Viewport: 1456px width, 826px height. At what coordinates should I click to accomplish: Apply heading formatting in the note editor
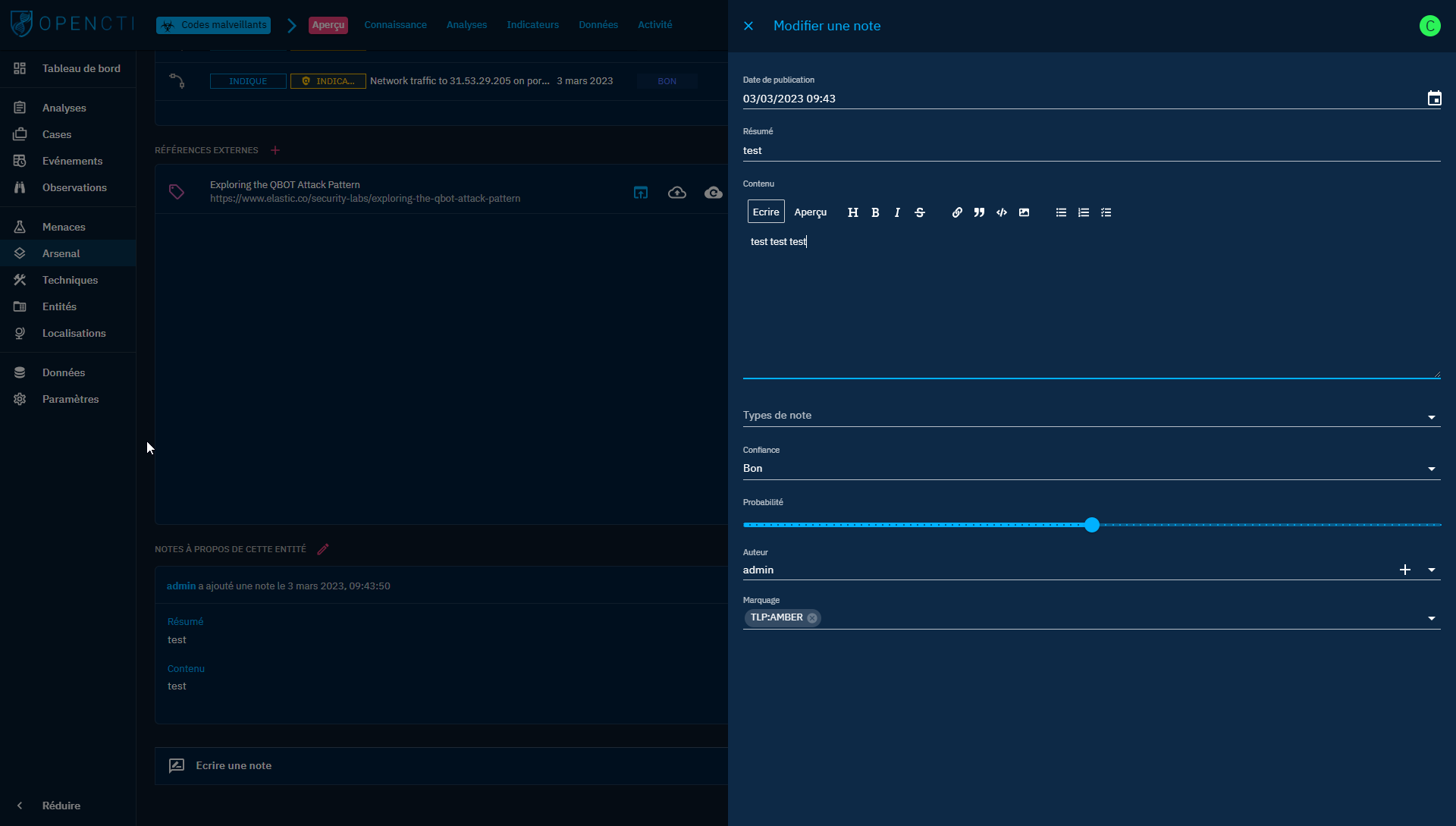[x=852, y=212]
